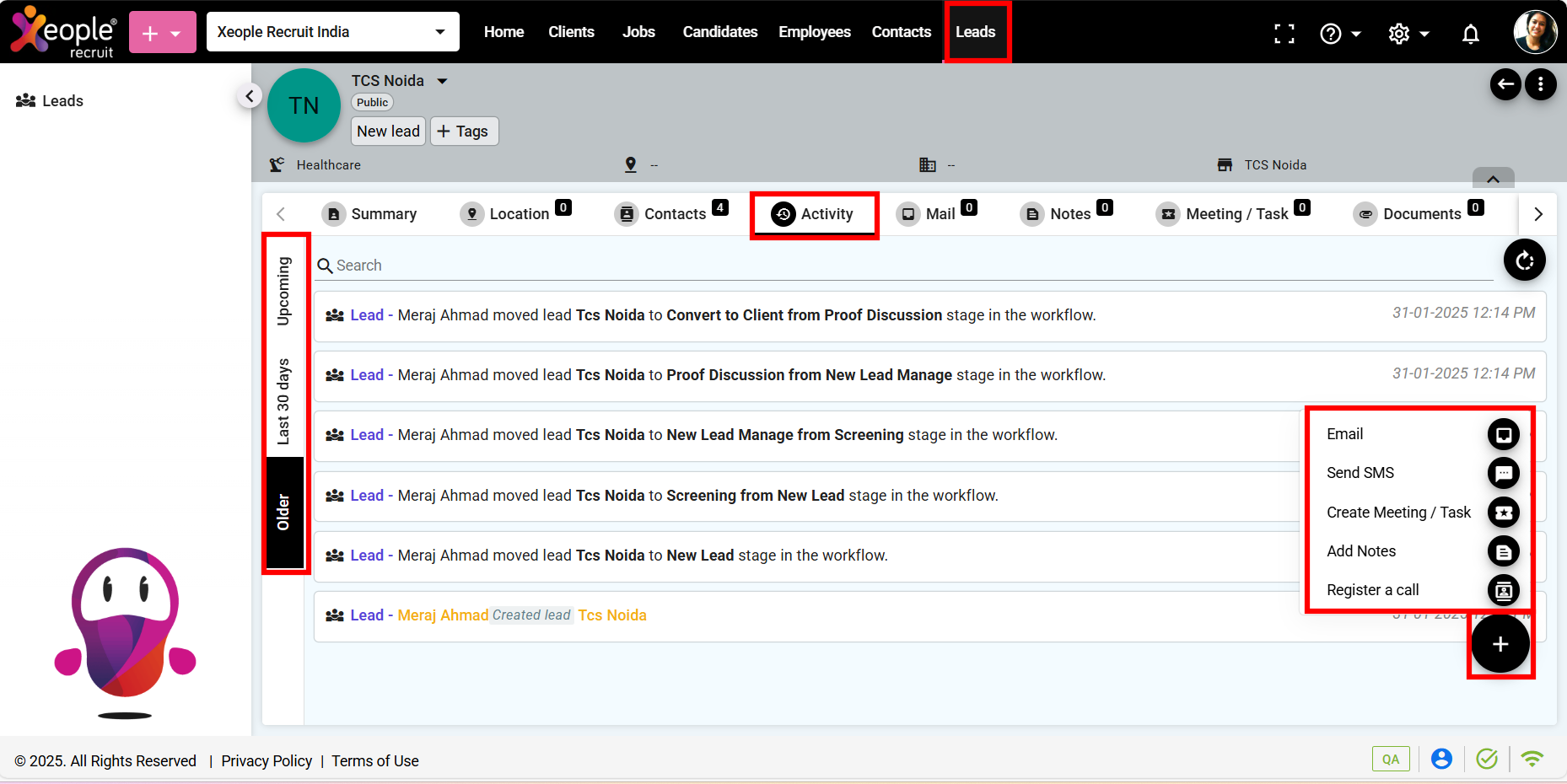Open the settings gear menu

[1408, 34]
